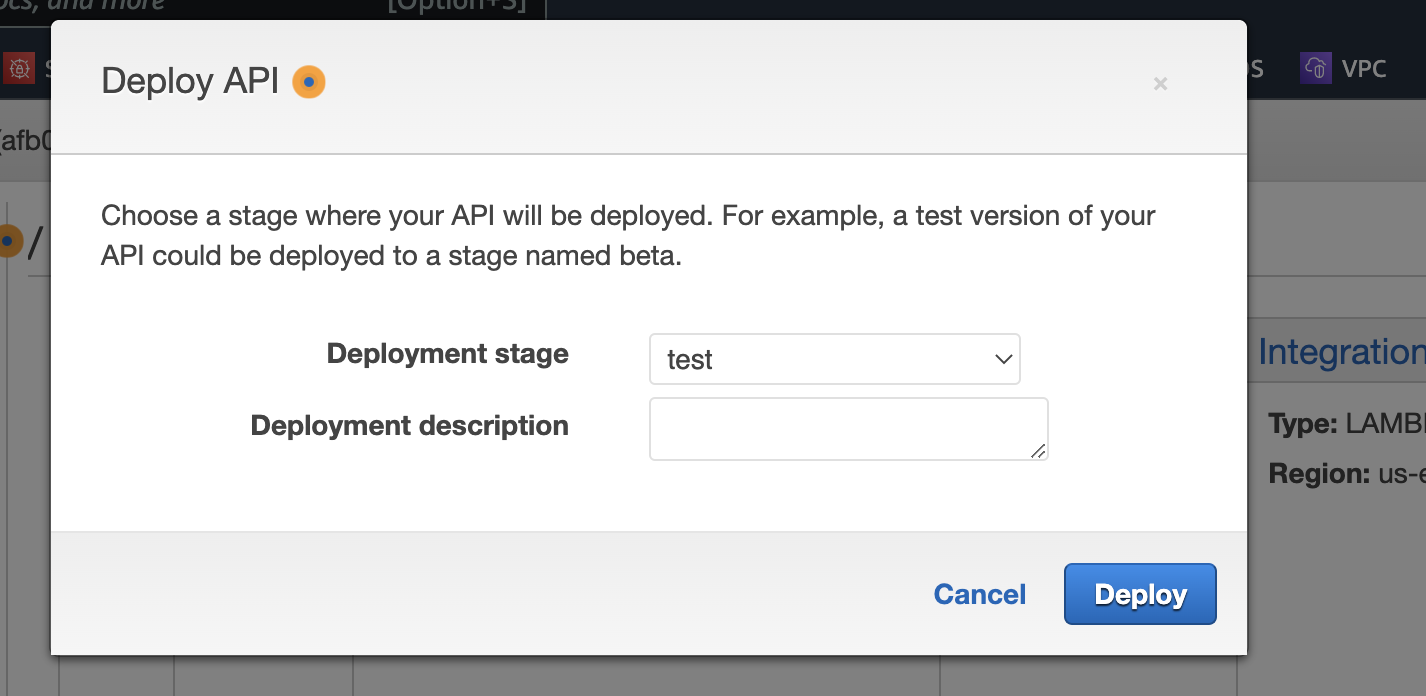The height and width of the screenshot is (696, 1426).
Task: Open the Deployment stage dropdown
Action: coord(834,359)
